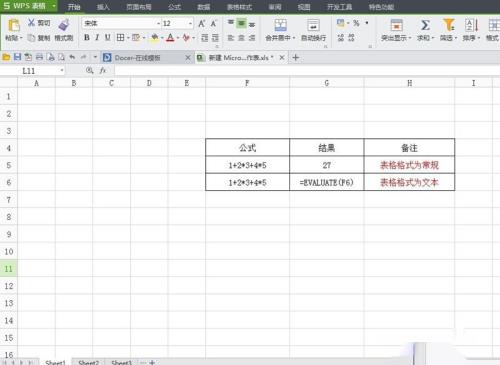The width and height of the screenshot is (500, 365).
Task: Toggle Underline formatting button
Action: click(x=107, y=38)
